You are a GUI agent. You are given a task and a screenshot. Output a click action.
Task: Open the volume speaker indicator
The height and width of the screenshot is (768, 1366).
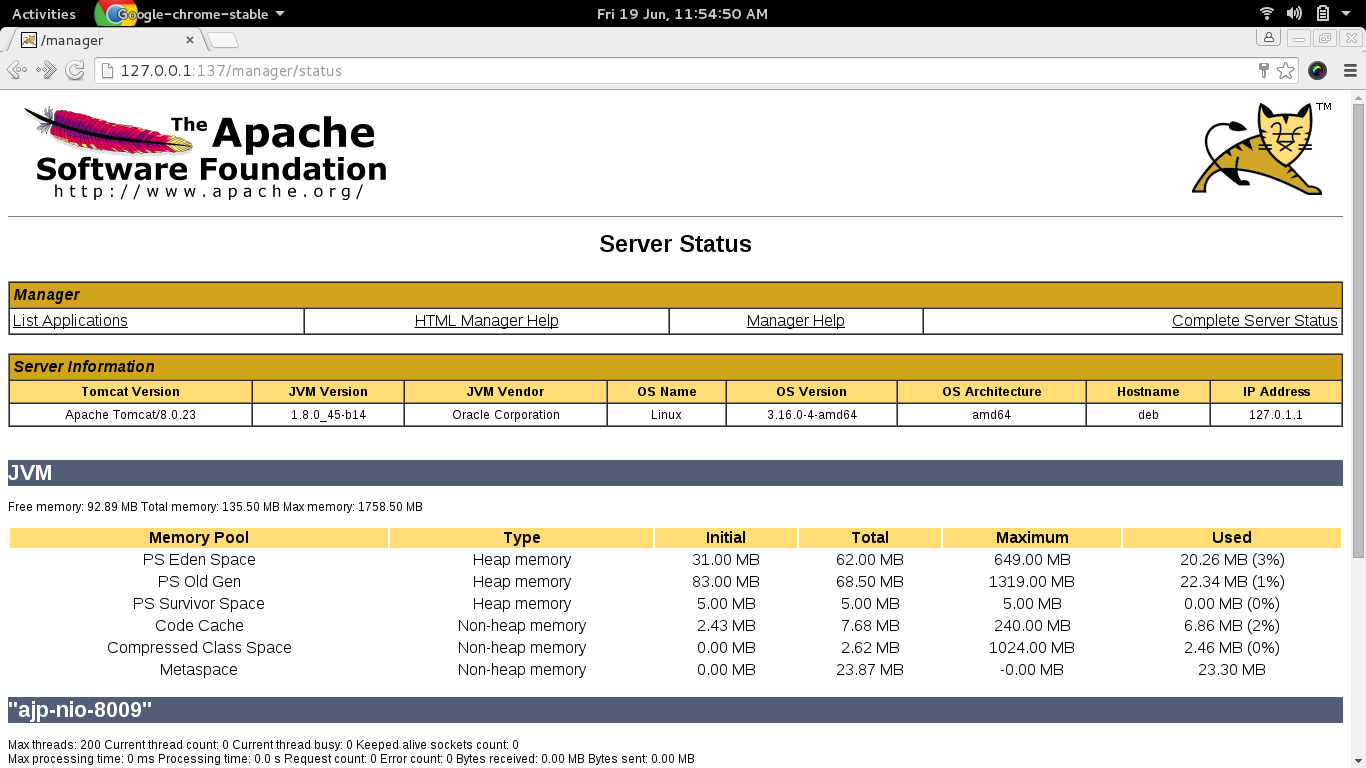point(1294,13)
